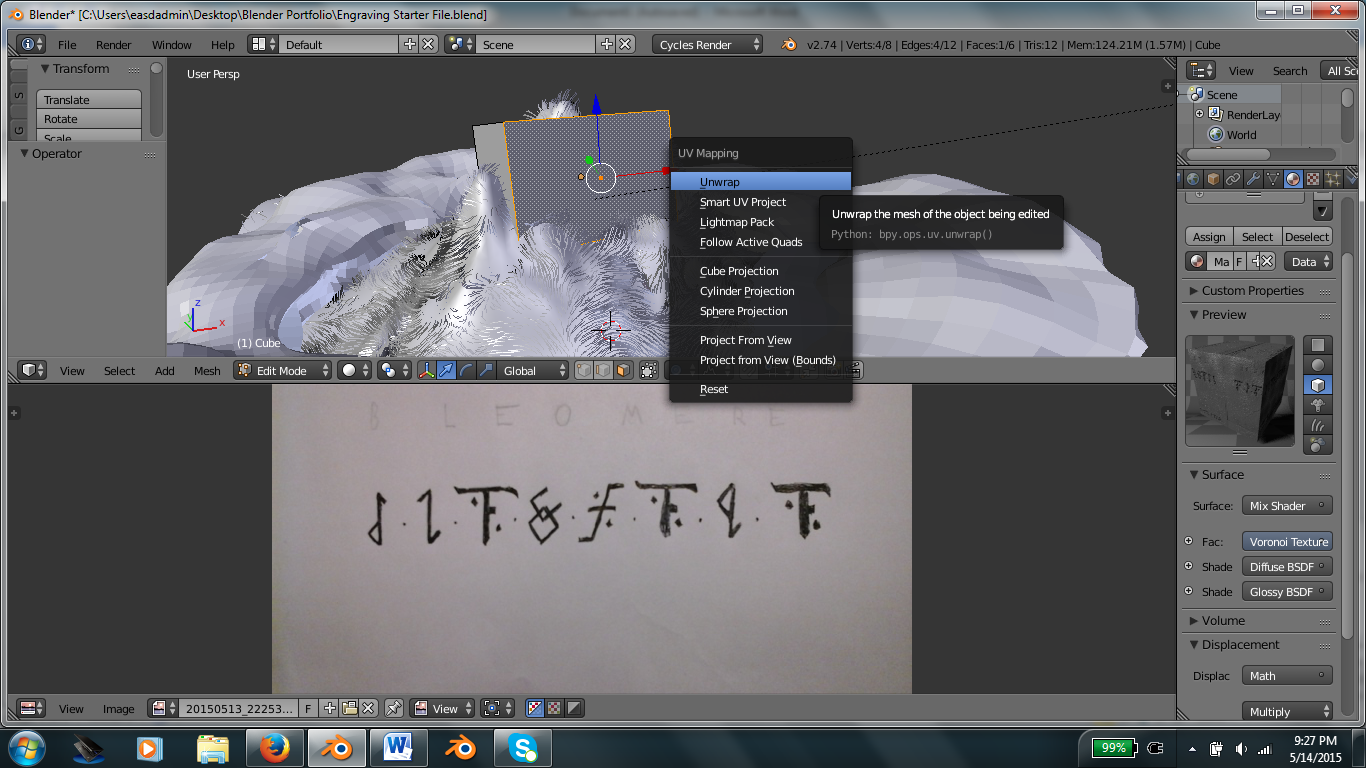
Task: Show color channels only in UV editor
Action: pyautogui.click(x=555, y=709)
